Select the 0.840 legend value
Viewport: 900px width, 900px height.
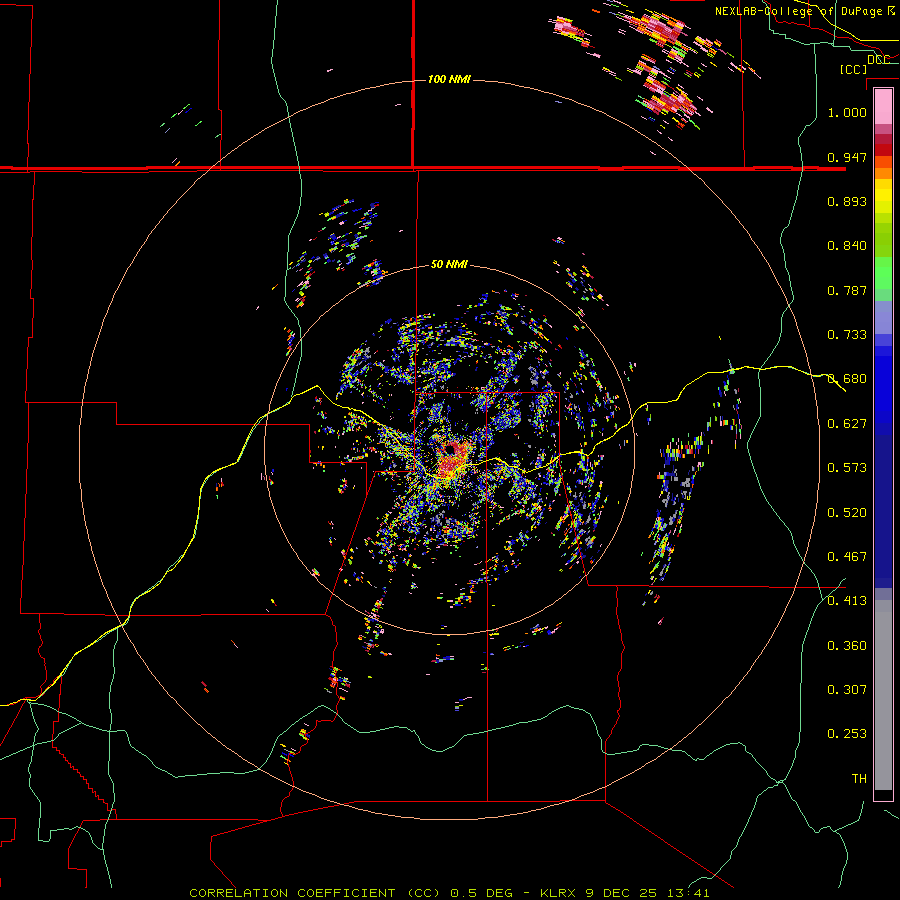click(x=847, y=246)
